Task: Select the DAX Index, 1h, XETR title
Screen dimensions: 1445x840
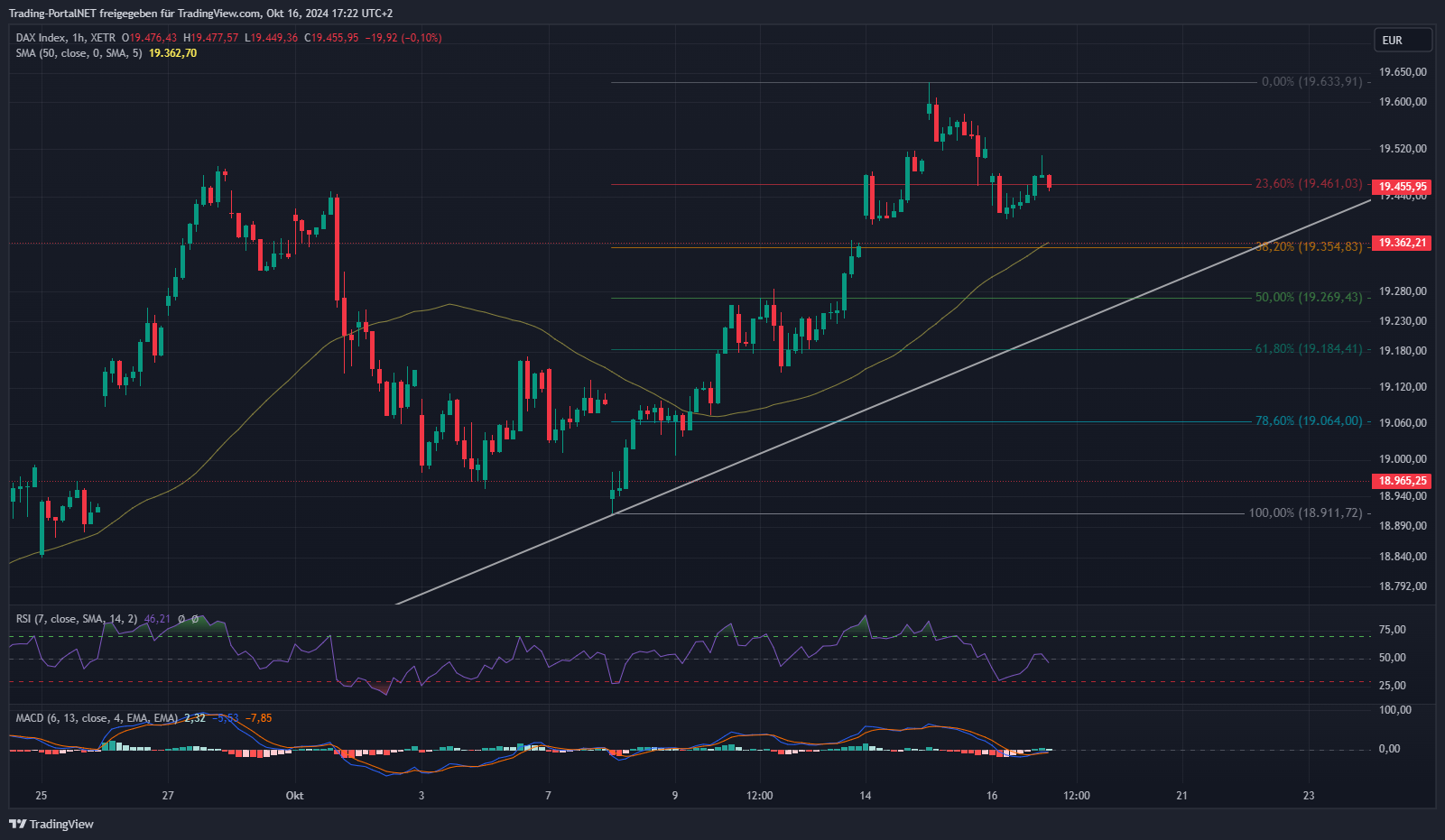Action: tap(66, 38)
